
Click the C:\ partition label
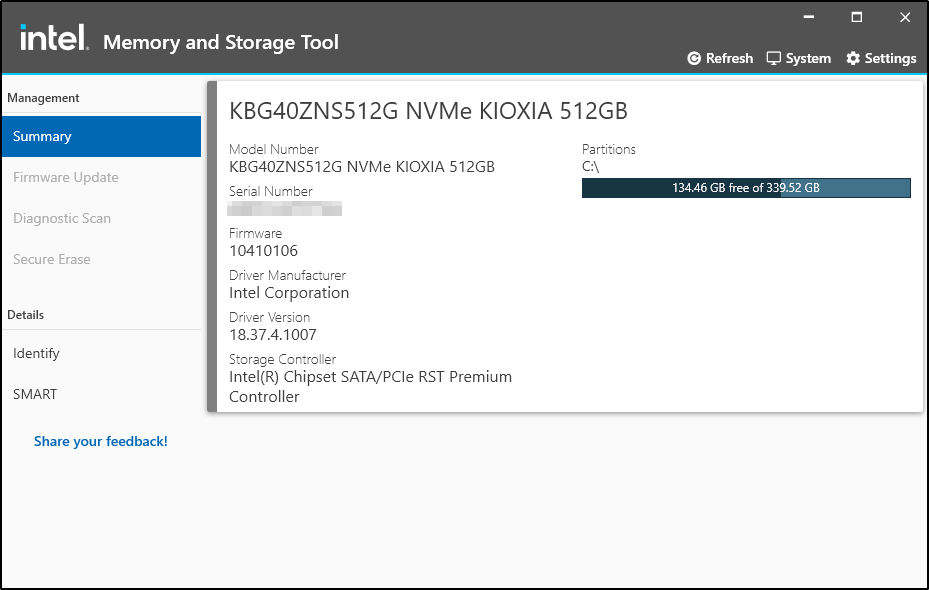click(591, 166)
